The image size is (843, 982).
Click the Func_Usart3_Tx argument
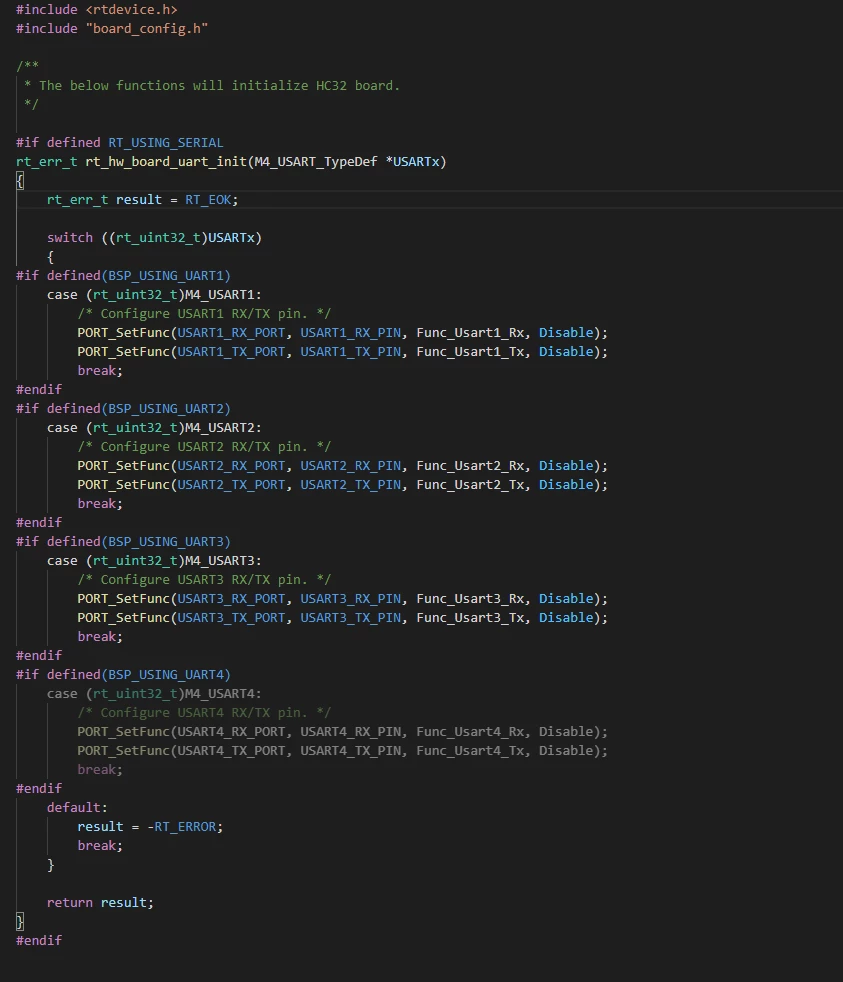(x=470, y=618)
